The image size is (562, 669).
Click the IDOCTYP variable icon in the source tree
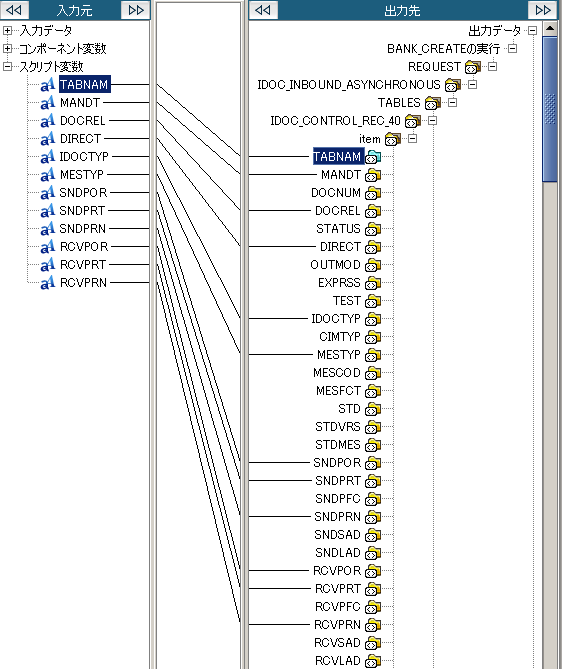click(48, 157)
